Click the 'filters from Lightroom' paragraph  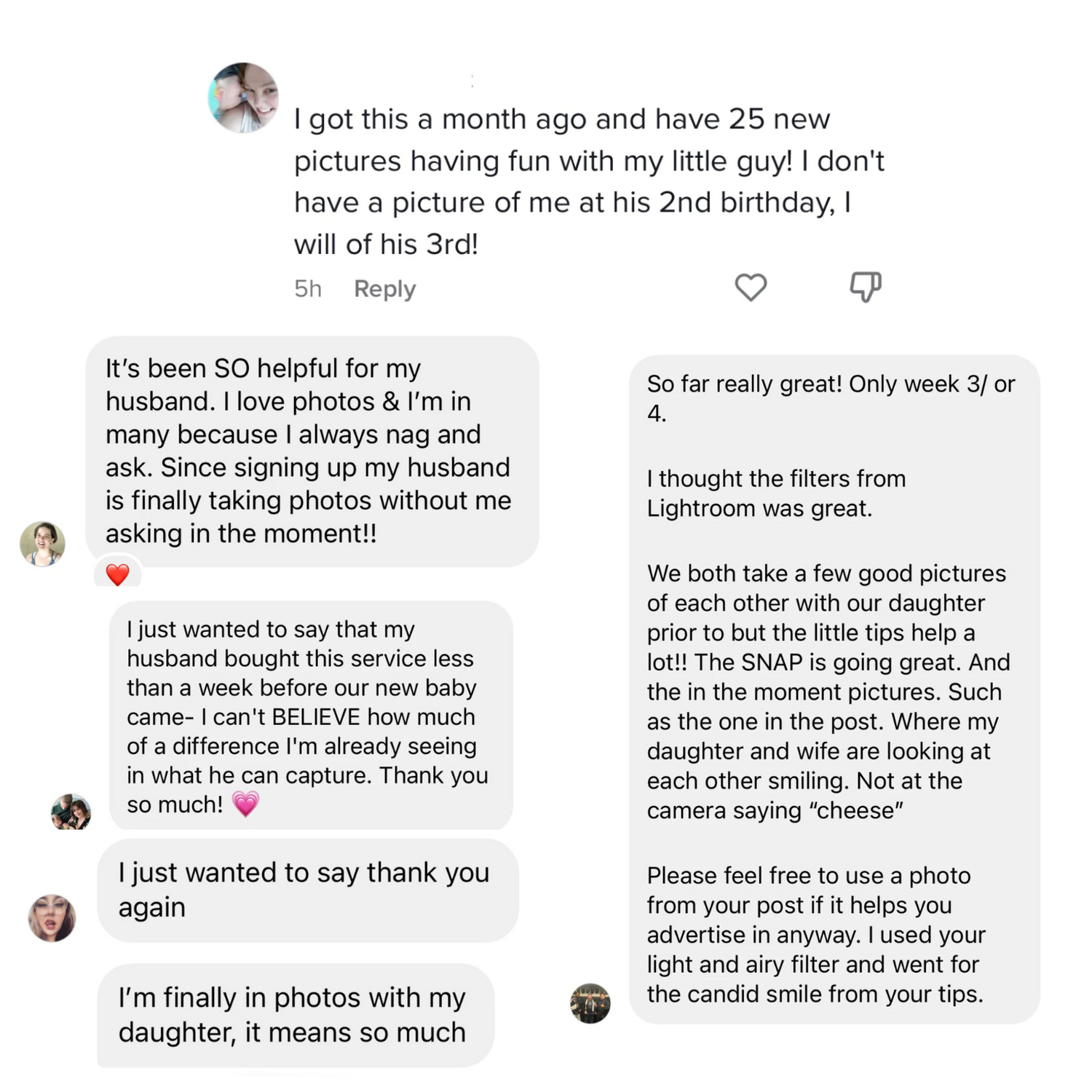point(776,494)
